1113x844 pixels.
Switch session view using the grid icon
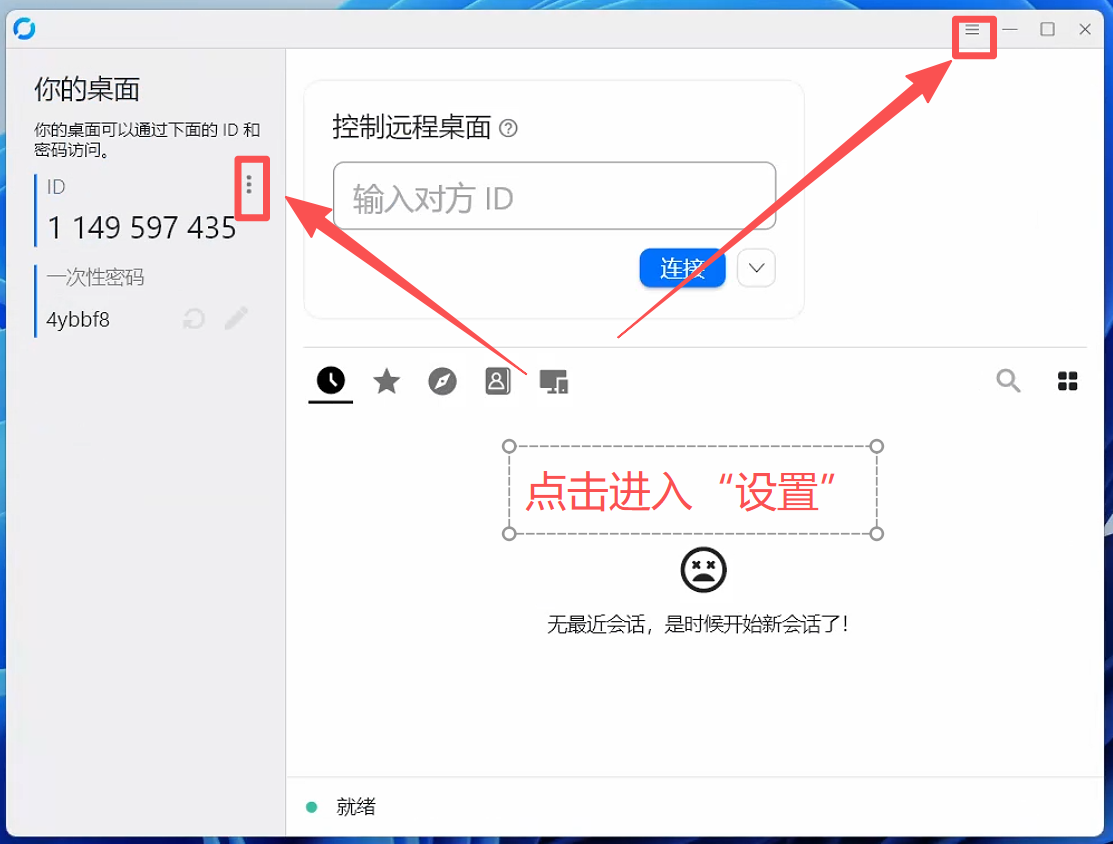[x=1067, y=381]
